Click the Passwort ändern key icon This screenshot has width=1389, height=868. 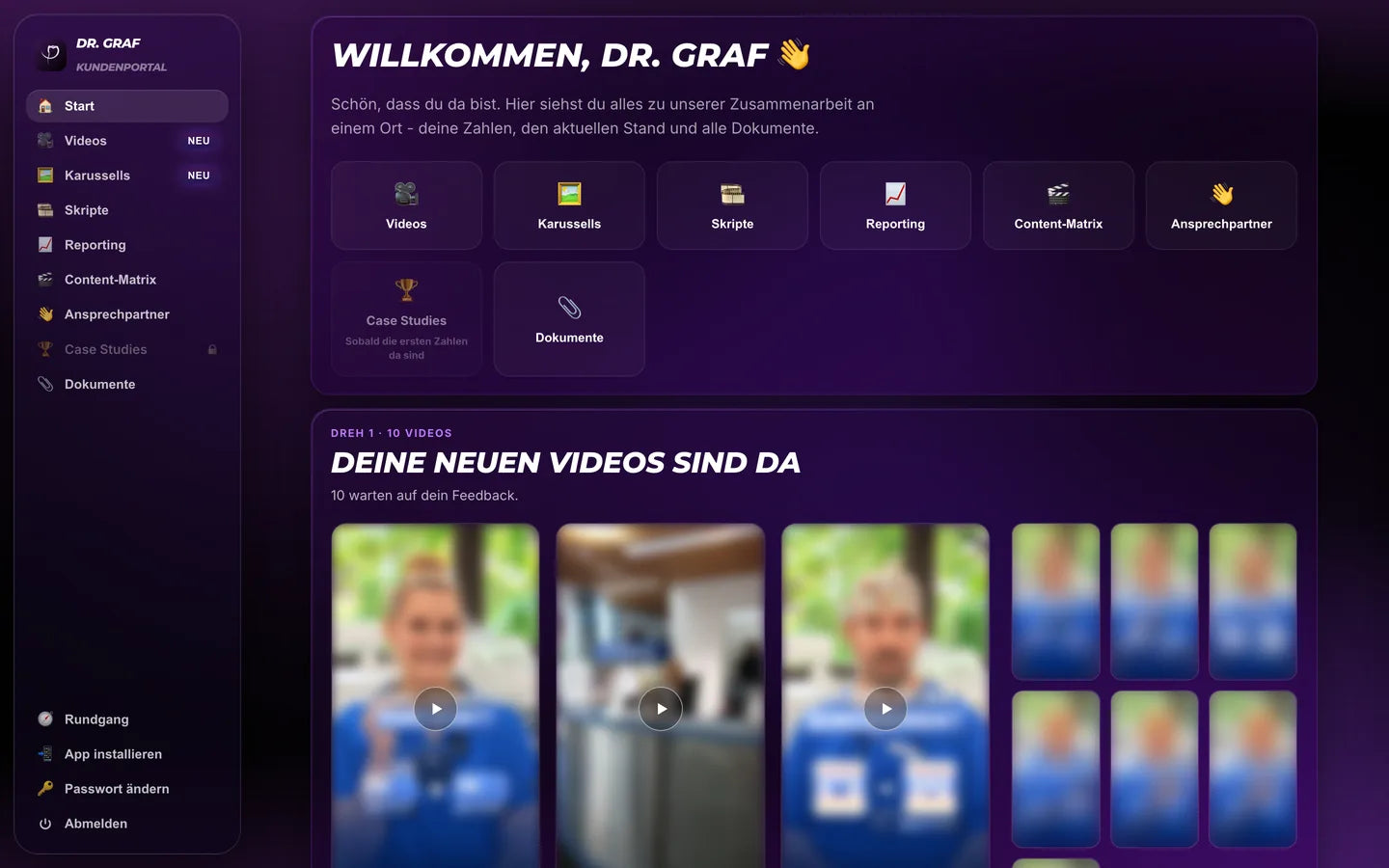coord(45,789)
